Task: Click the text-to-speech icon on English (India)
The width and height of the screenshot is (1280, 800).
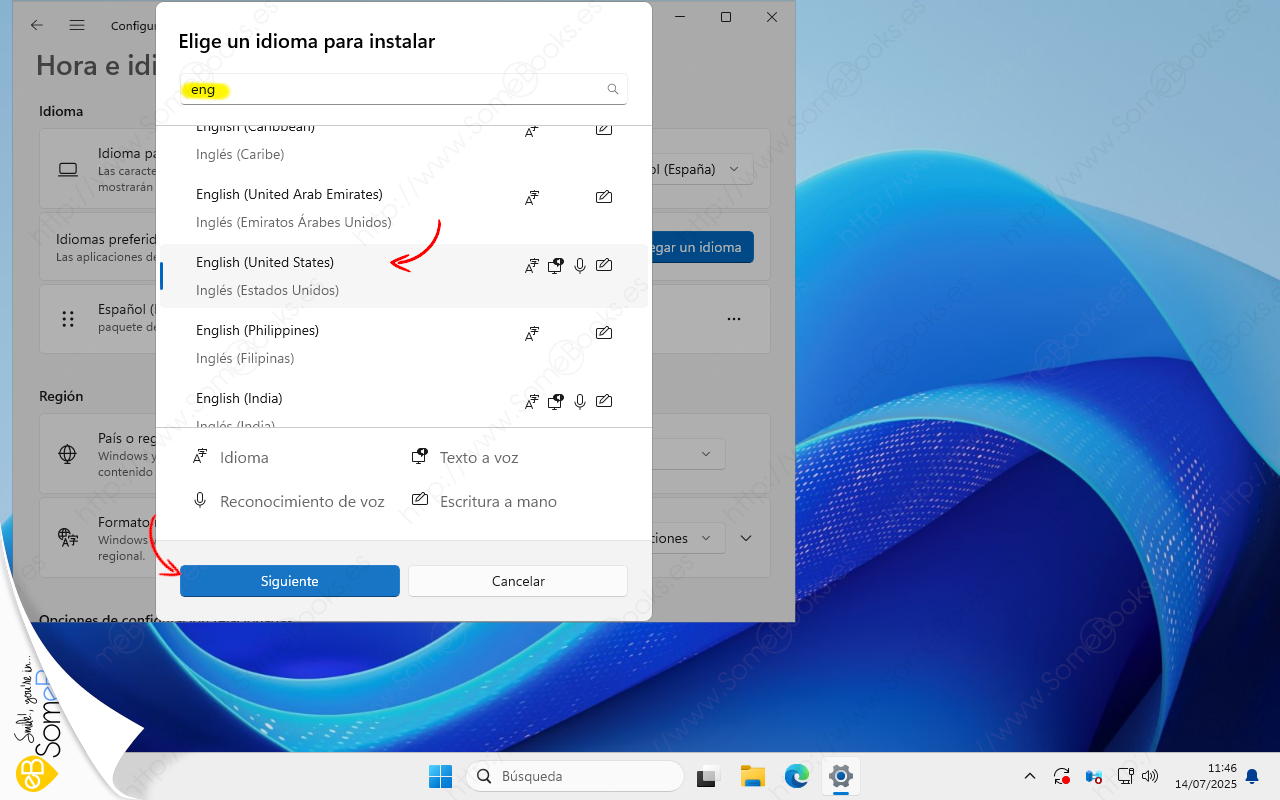Action: [x=556, y=402]
